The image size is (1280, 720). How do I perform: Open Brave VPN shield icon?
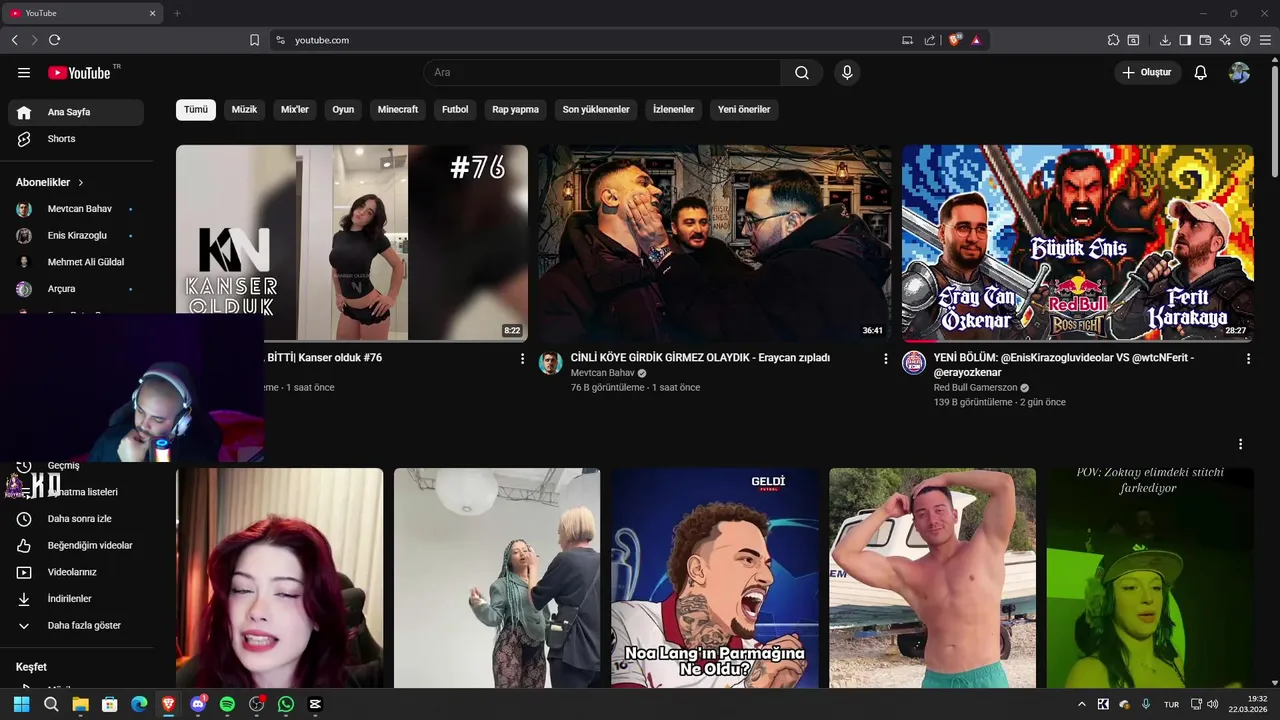pyautogui.click(x=1245, y=40)
